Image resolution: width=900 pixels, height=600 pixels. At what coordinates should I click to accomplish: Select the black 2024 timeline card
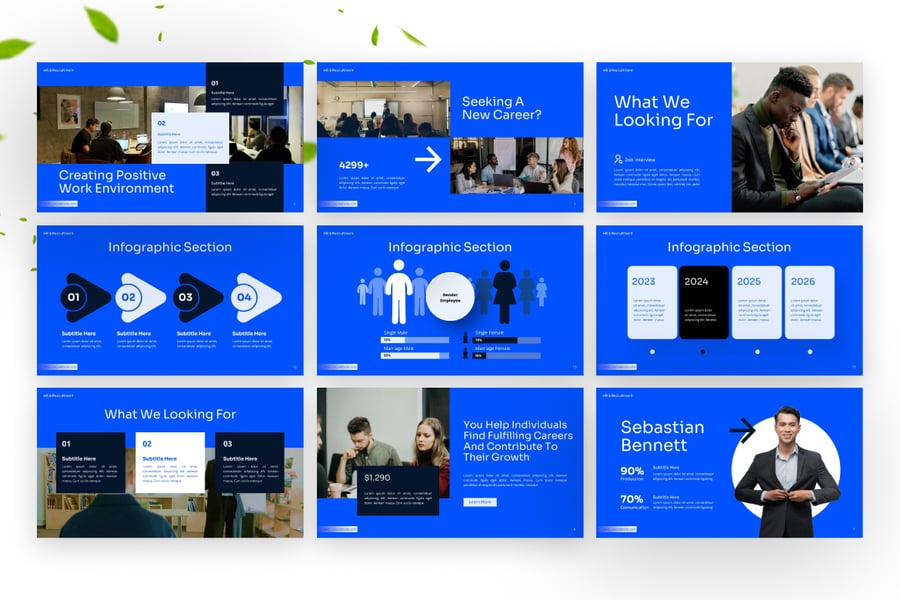click(704, 302)
